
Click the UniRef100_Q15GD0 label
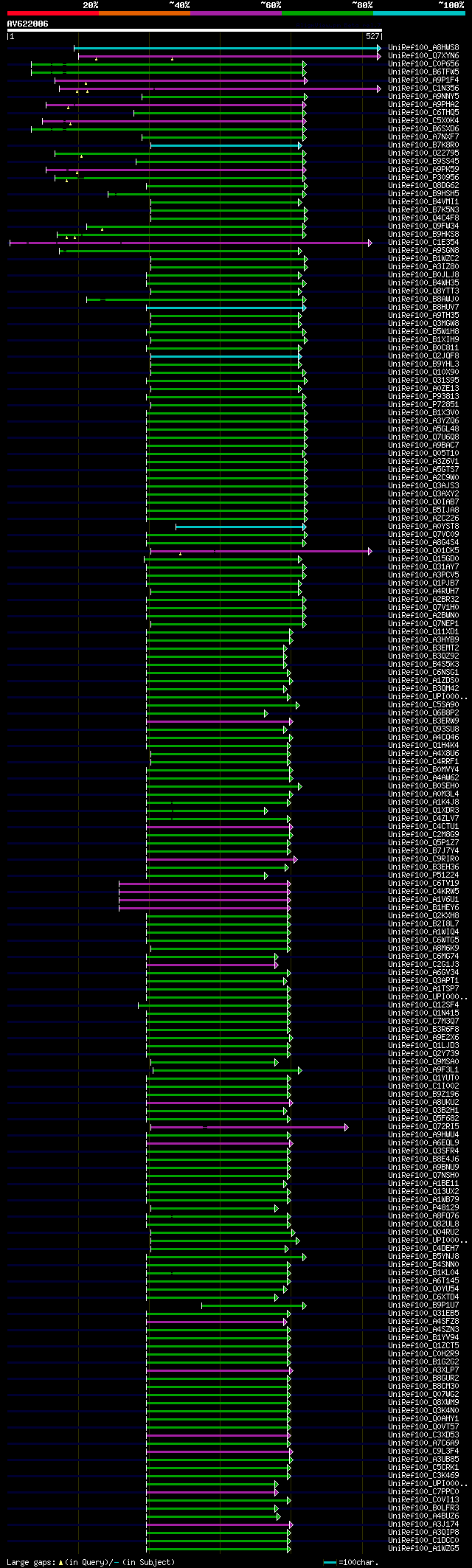click(x=423, y=559)
